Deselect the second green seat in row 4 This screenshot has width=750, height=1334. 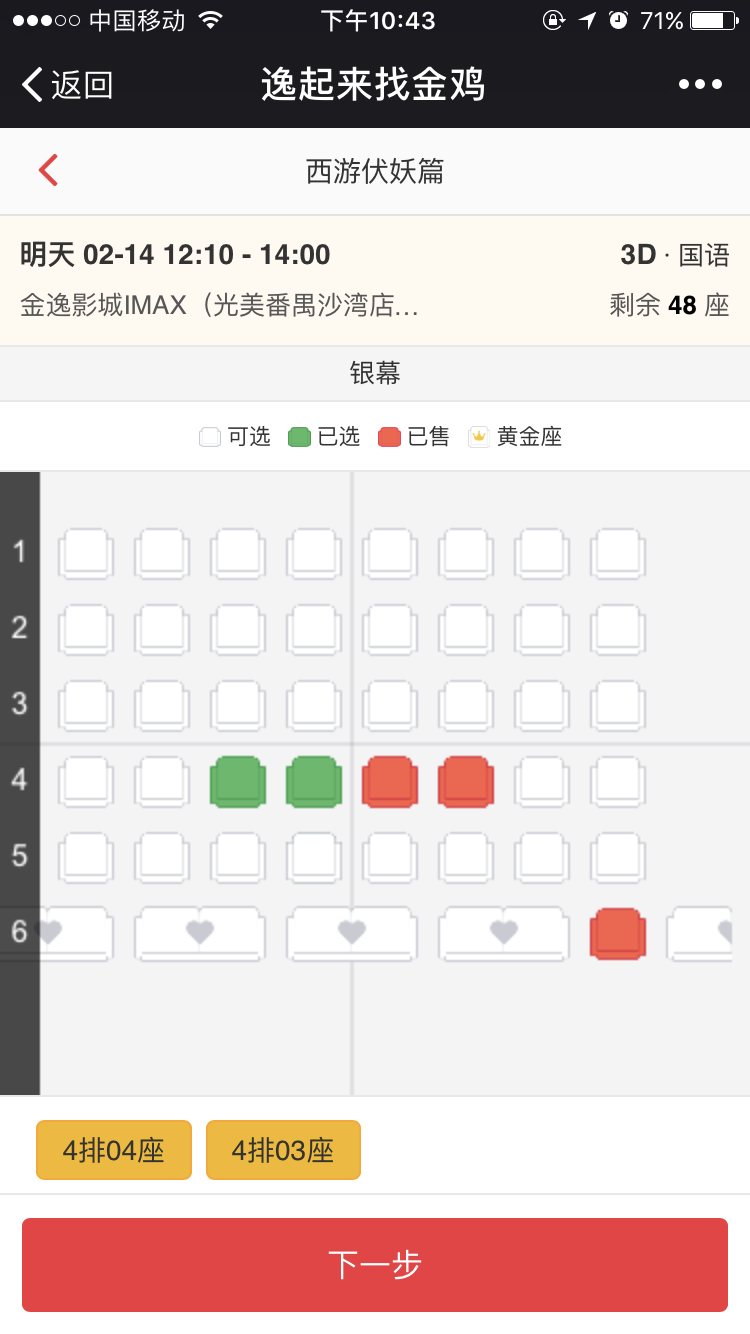[314, 781]
